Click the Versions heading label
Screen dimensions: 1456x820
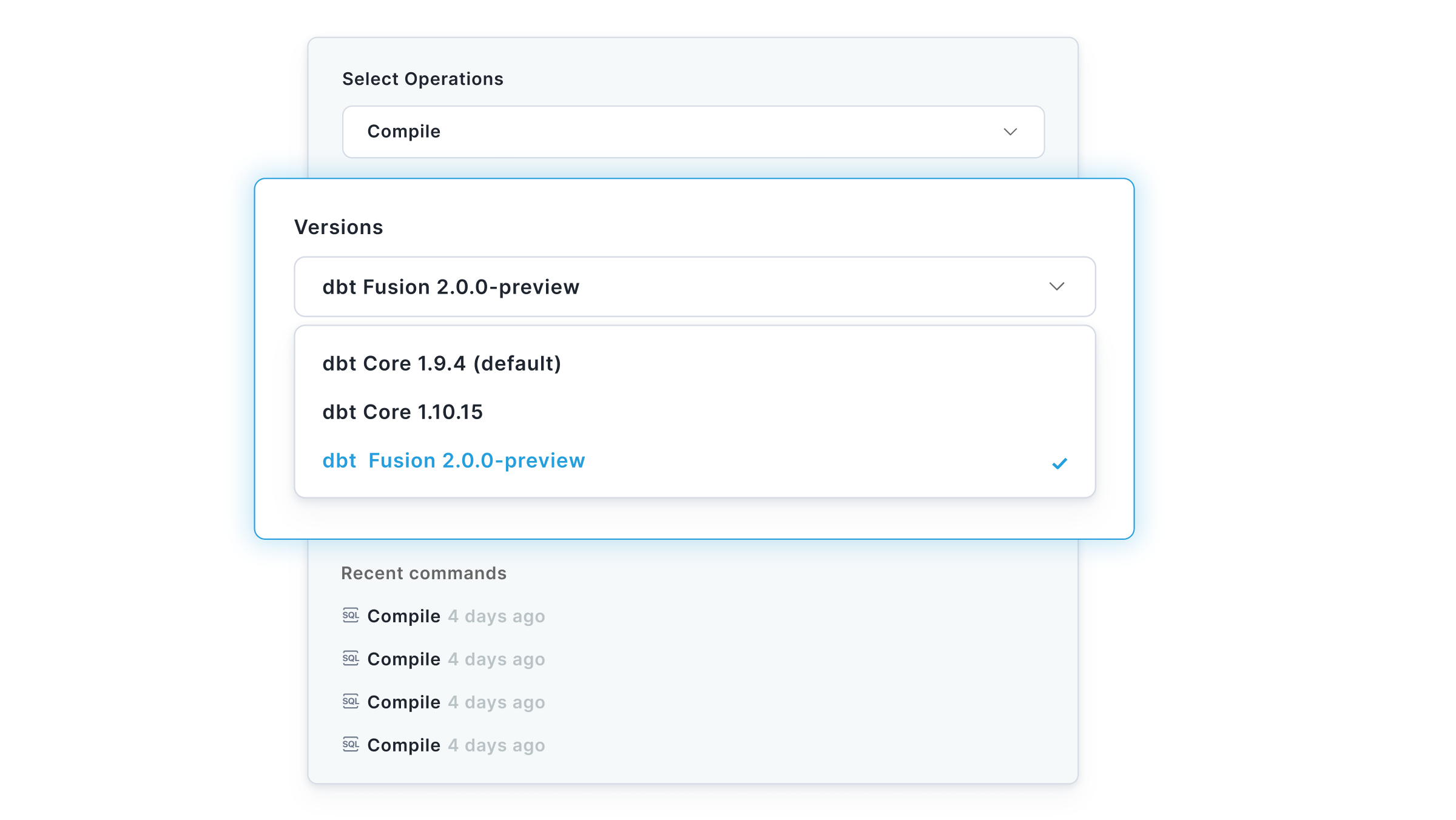click(339, 227)
